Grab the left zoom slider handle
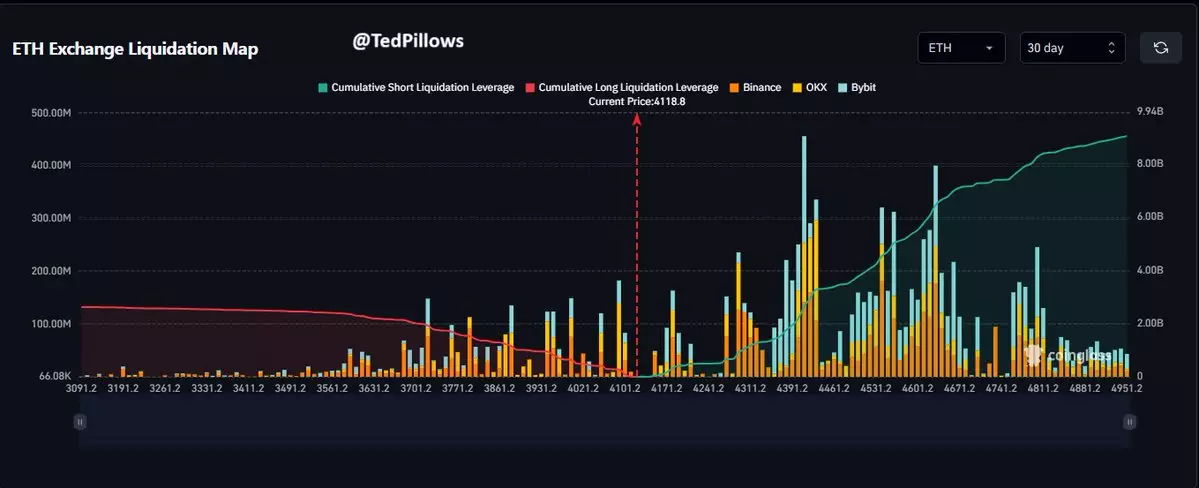This screenshot has height=488, width=1199. 80,422
